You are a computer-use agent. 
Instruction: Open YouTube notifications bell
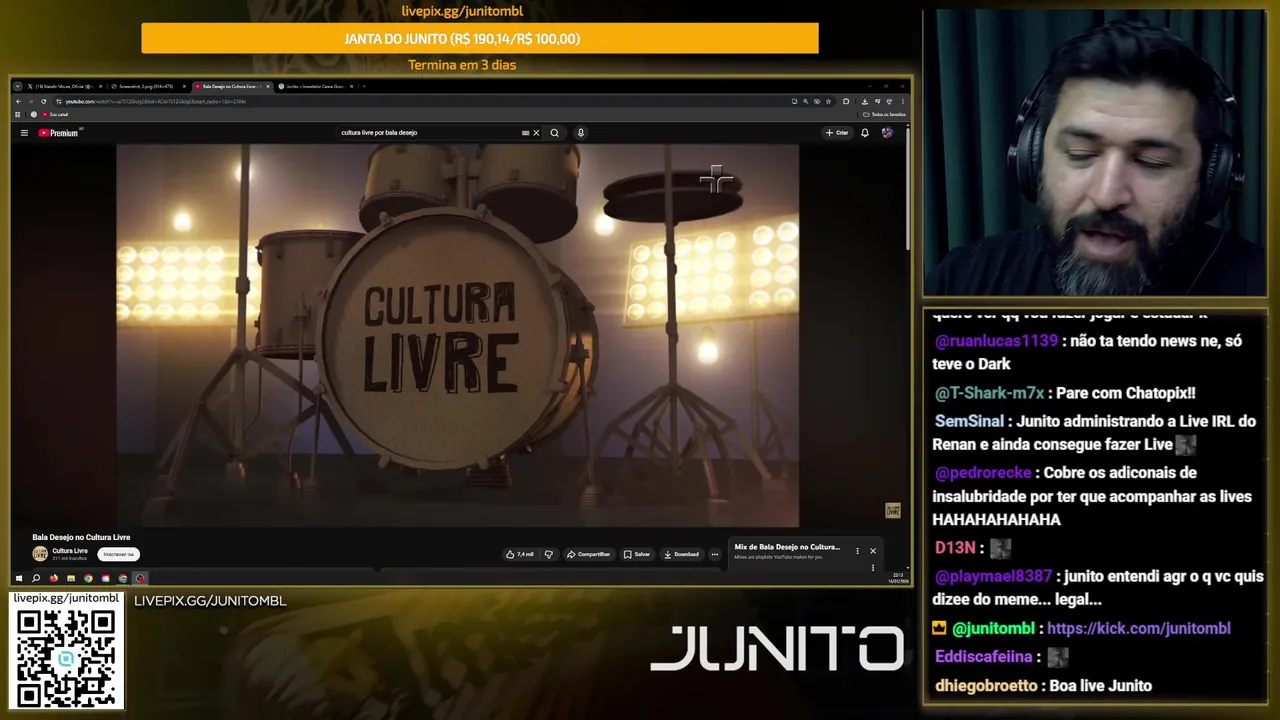865,132
